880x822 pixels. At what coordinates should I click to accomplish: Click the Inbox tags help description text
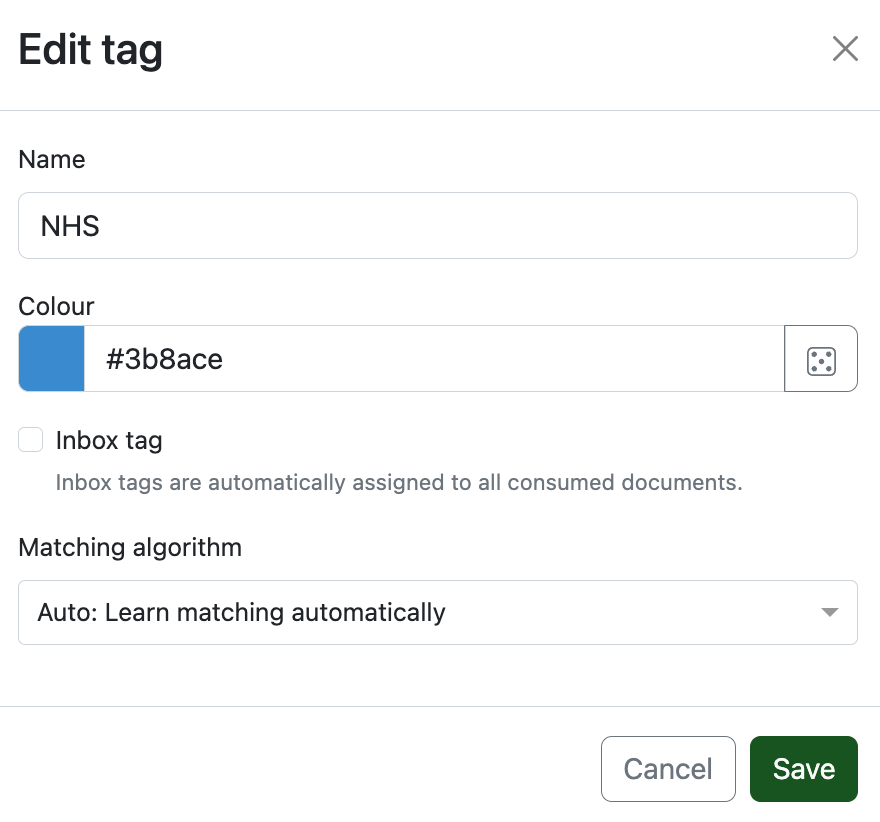[x=398, y=483]
